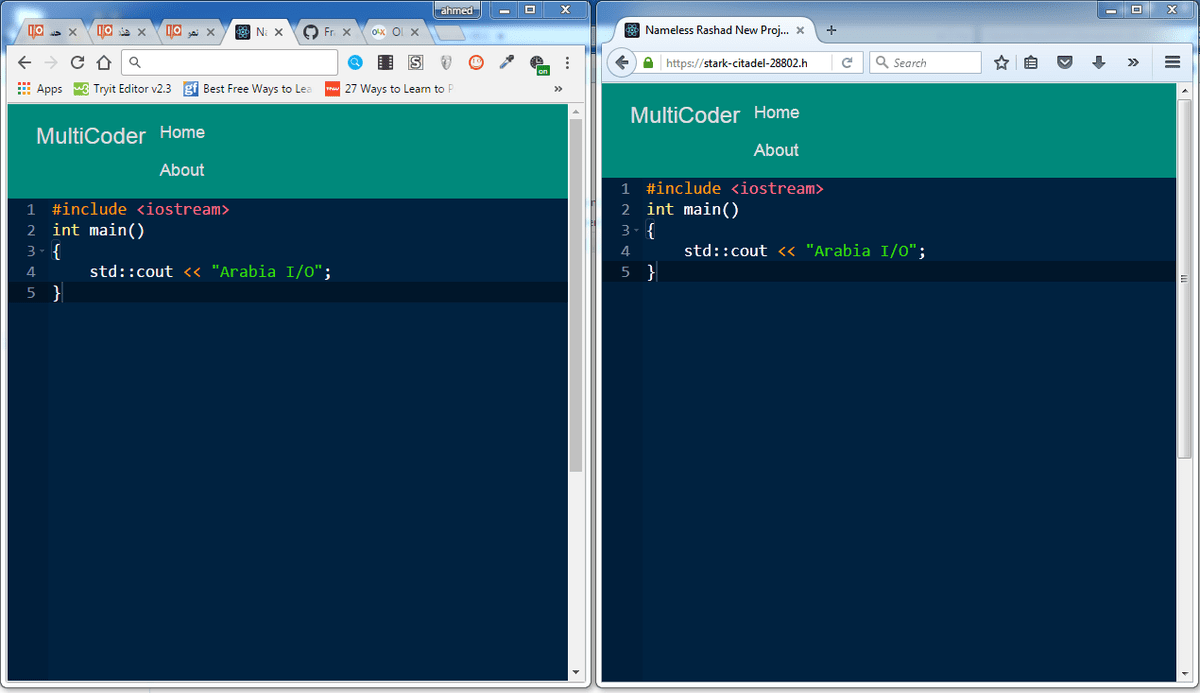The width and height of the screenshot is (1200, 693).
Task: Open the Home link in the Firefox window
Action: 776,112
